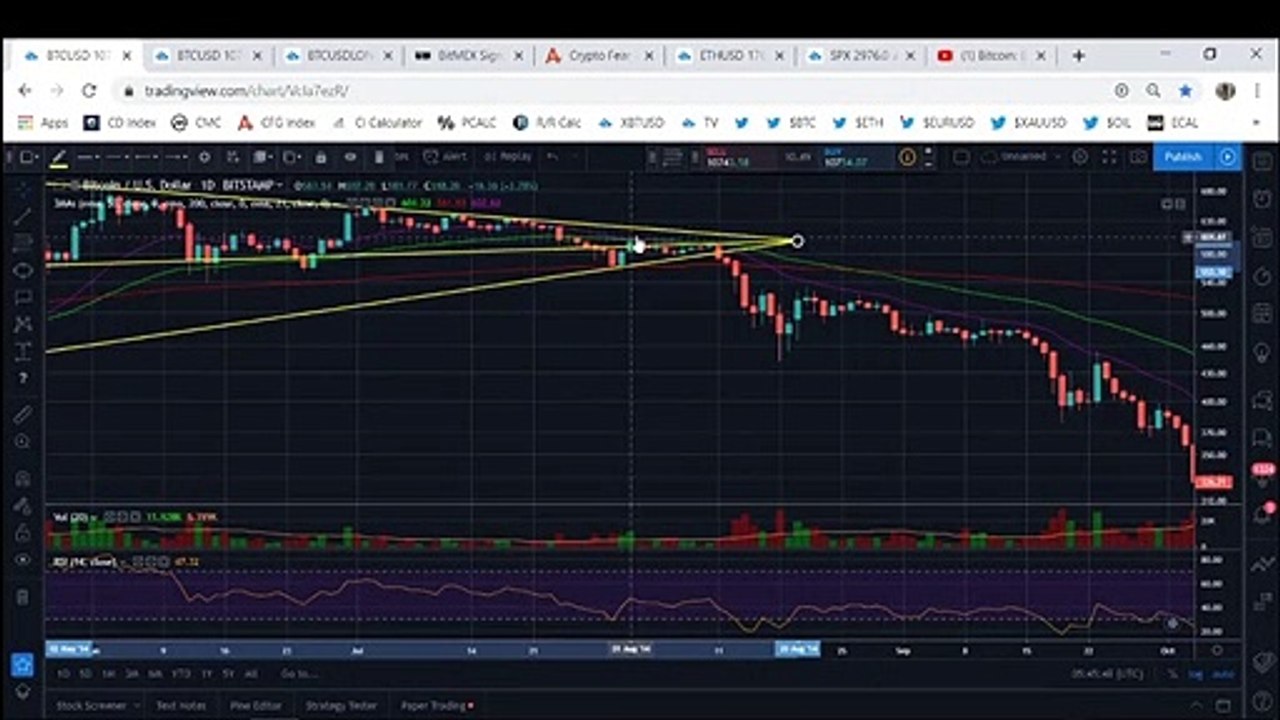This screenshot has height=720, width=1280.
Task: Open the R/R Calc bookmark
Action: coord(547,123)
